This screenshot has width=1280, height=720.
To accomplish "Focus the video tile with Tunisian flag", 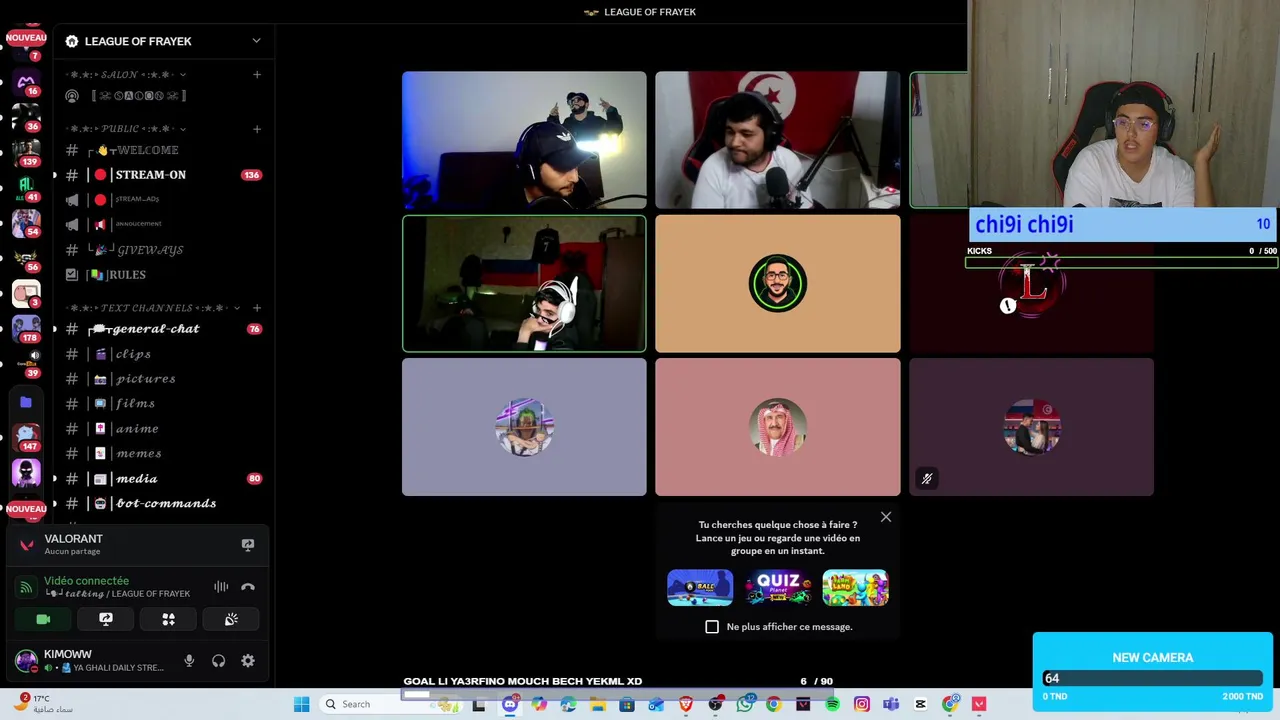I will (778, 140).
